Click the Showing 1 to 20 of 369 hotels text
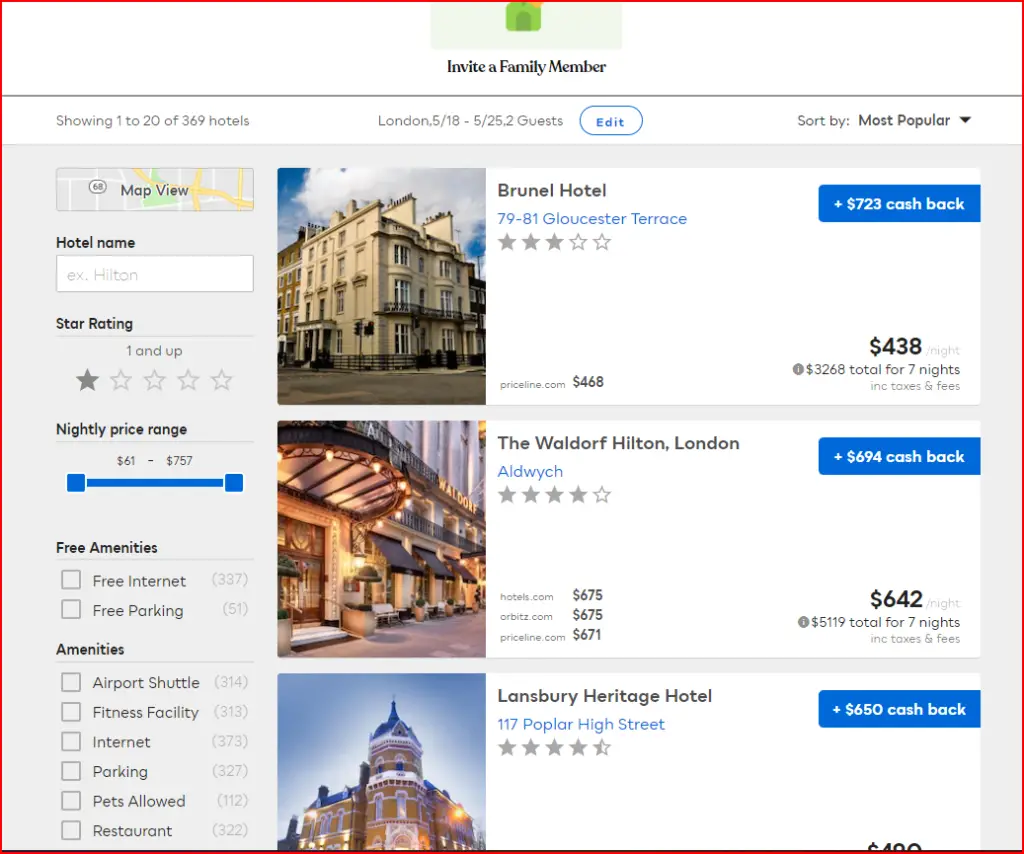Image resolution: width=1024 pixels, height=854 pixels. [x=153, y=121]
